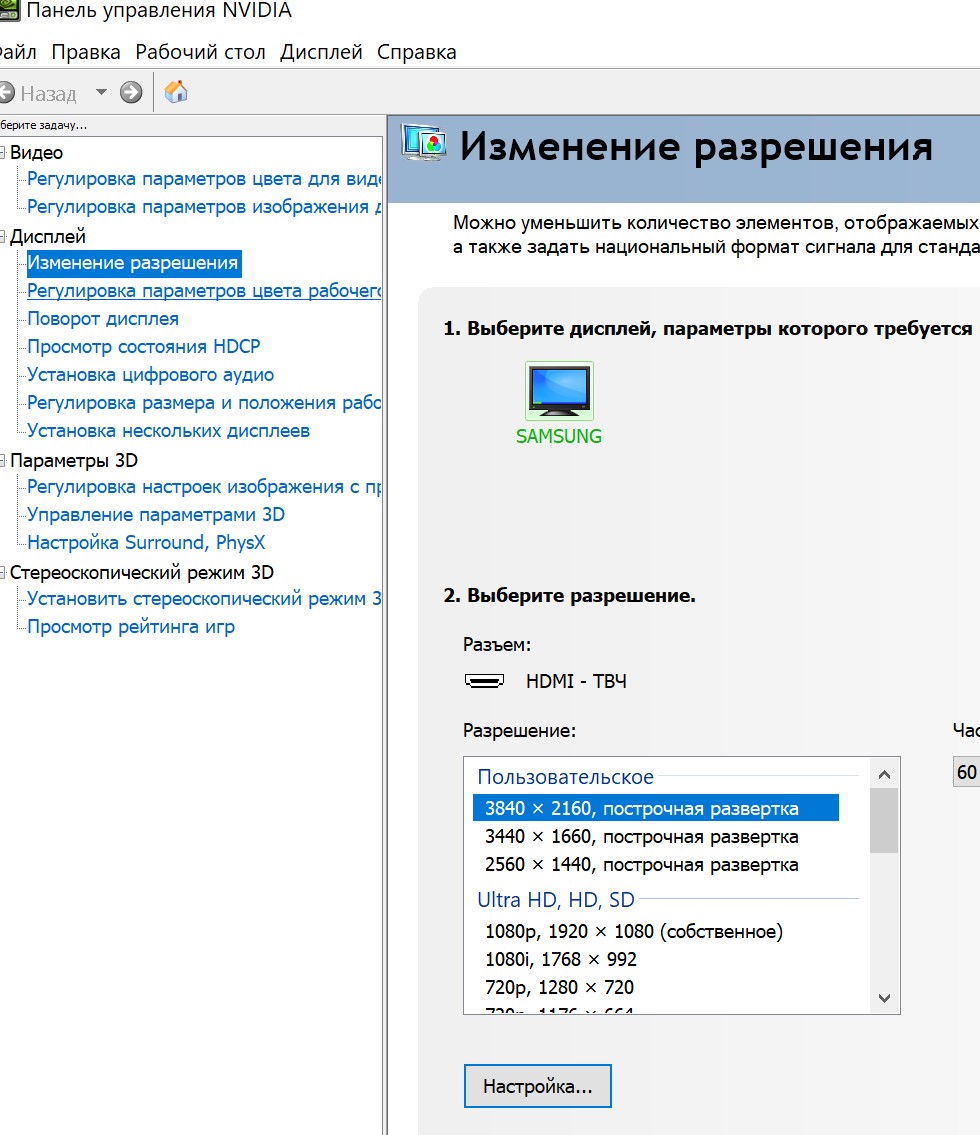
Task: Open the refresh rate dropdown showing 60
Action: 967,772
